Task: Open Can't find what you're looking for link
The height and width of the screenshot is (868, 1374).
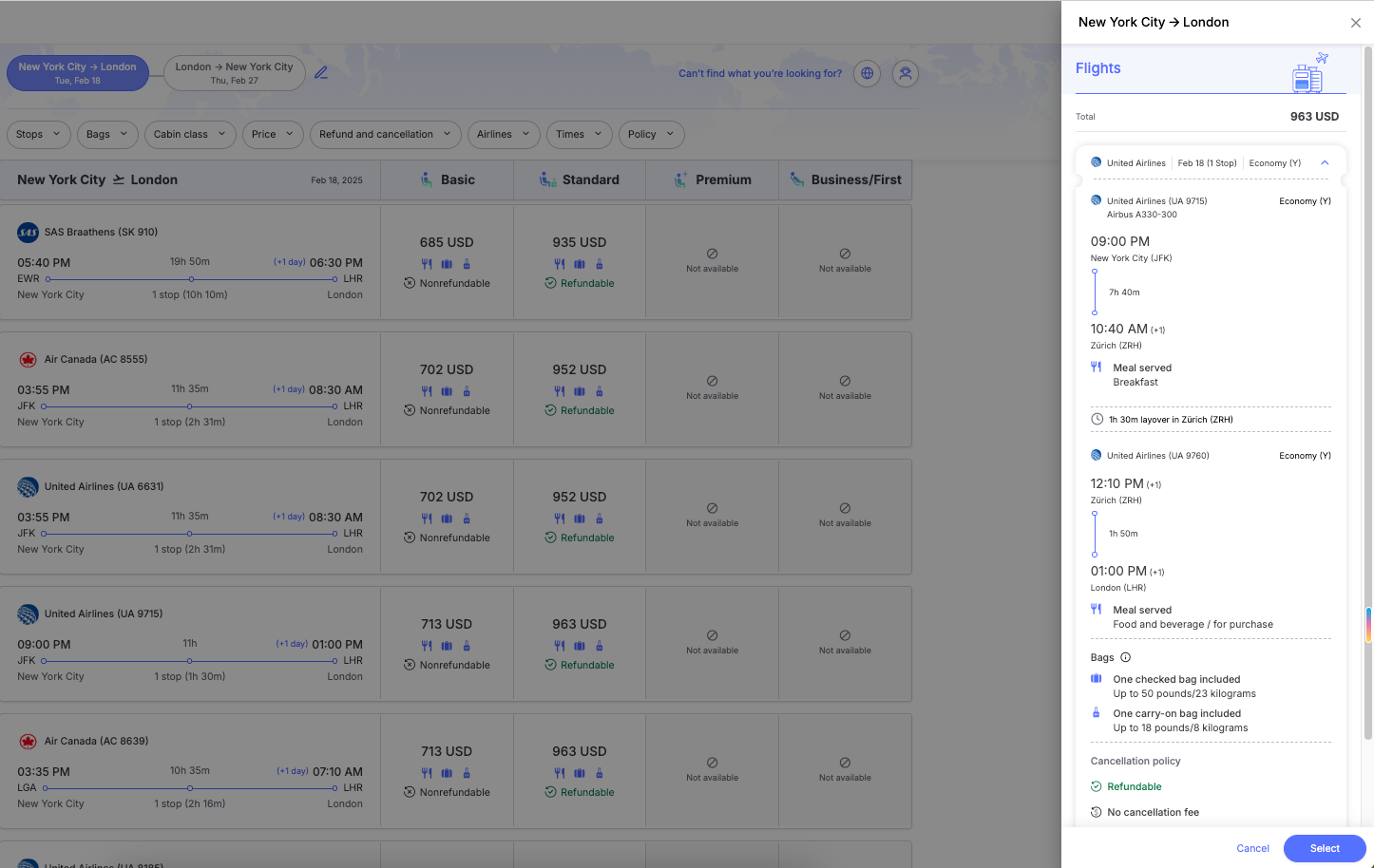Action: coord(760,73)
